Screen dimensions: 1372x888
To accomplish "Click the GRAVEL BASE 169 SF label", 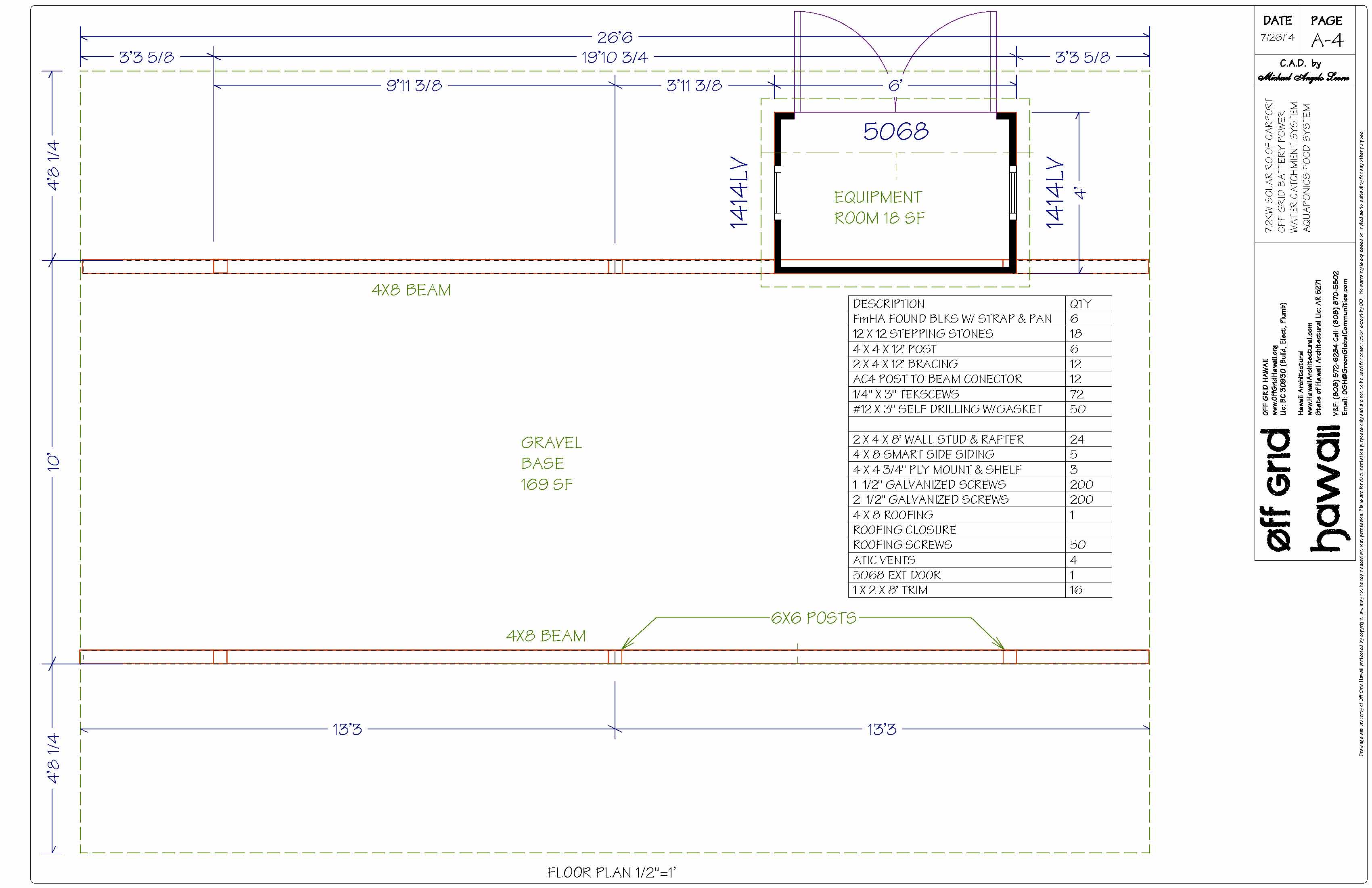I will (x=551, y=464).
